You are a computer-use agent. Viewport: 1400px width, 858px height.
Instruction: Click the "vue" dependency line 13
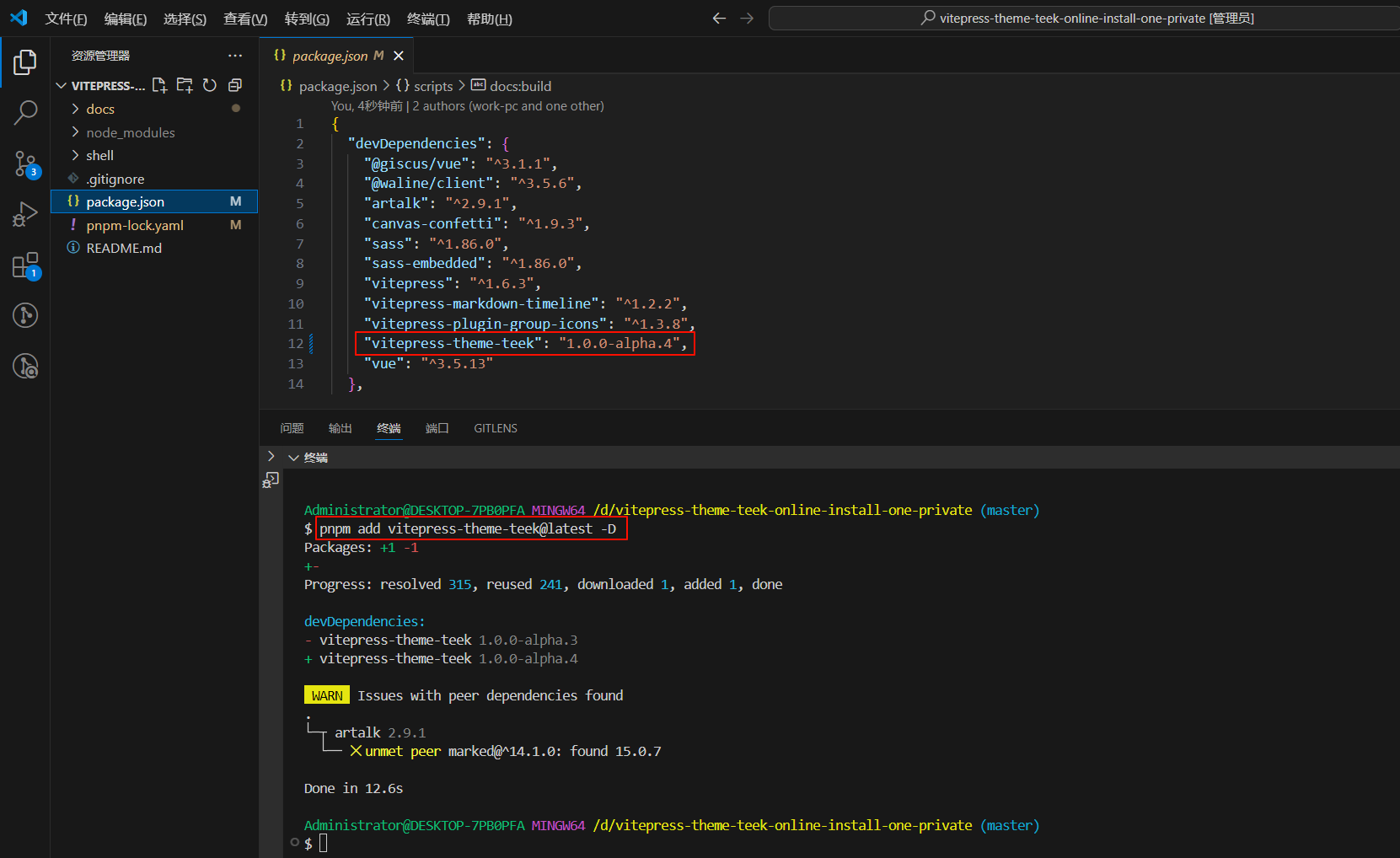click(427, 364)
